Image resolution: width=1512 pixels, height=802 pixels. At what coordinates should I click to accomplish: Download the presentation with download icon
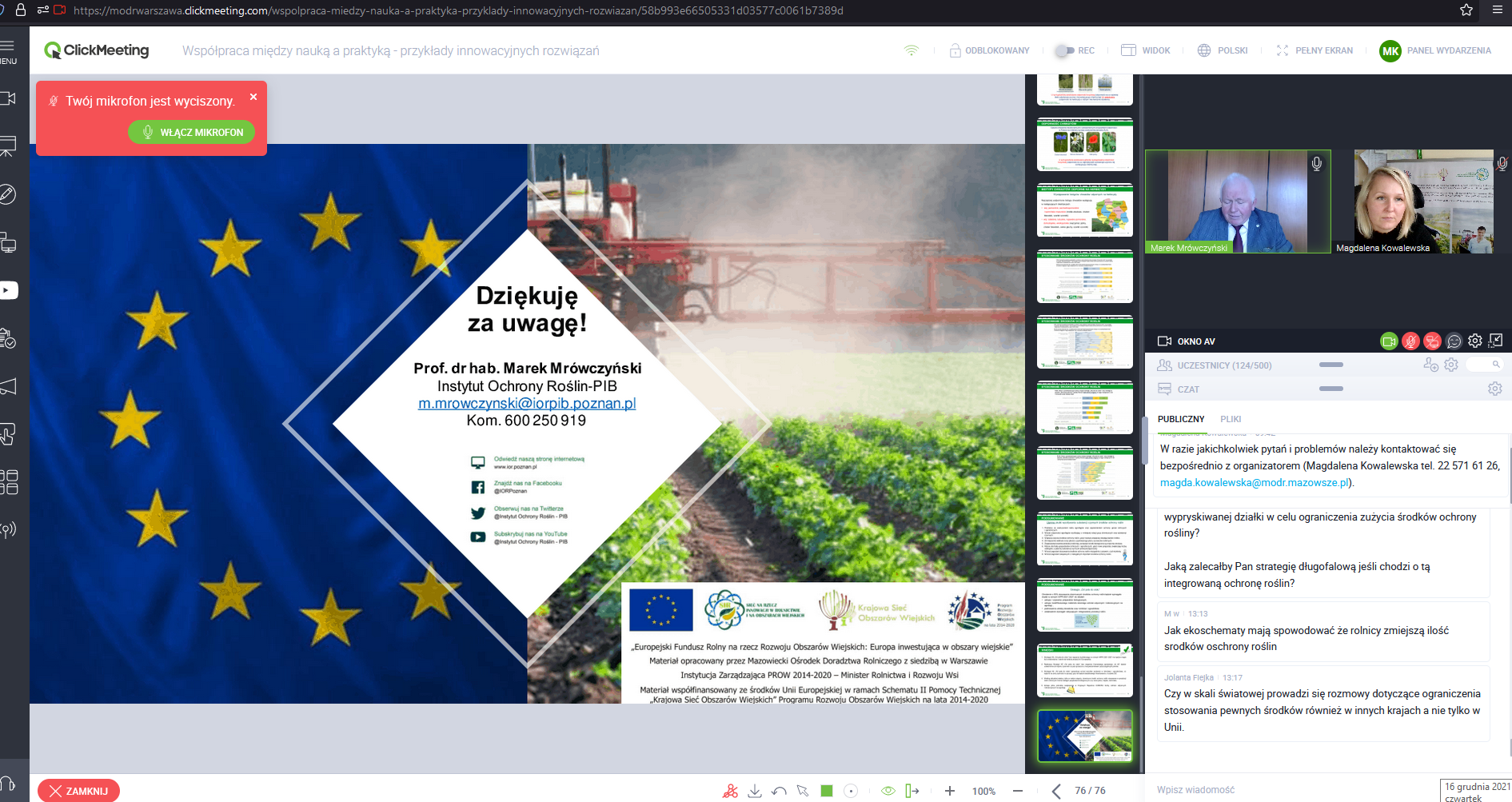754,791
